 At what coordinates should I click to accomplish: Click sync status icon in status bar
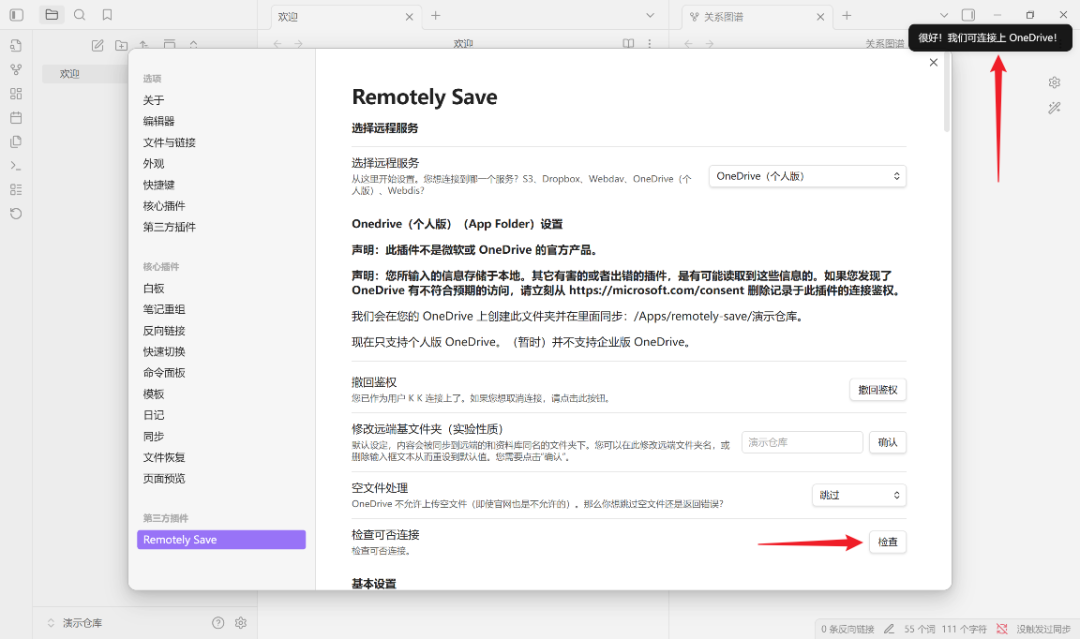click(1002, 629)
